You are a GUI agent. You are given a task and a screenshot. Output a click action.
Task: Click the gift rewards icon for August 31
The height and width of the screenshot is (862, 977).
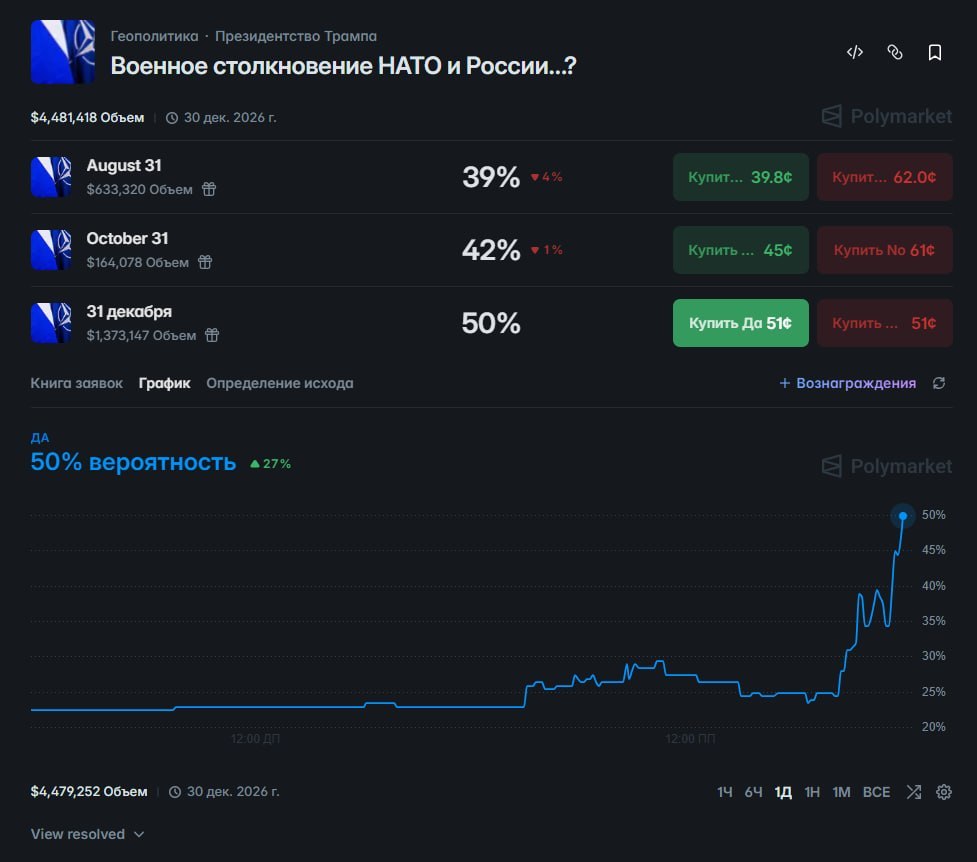(209, 189)
